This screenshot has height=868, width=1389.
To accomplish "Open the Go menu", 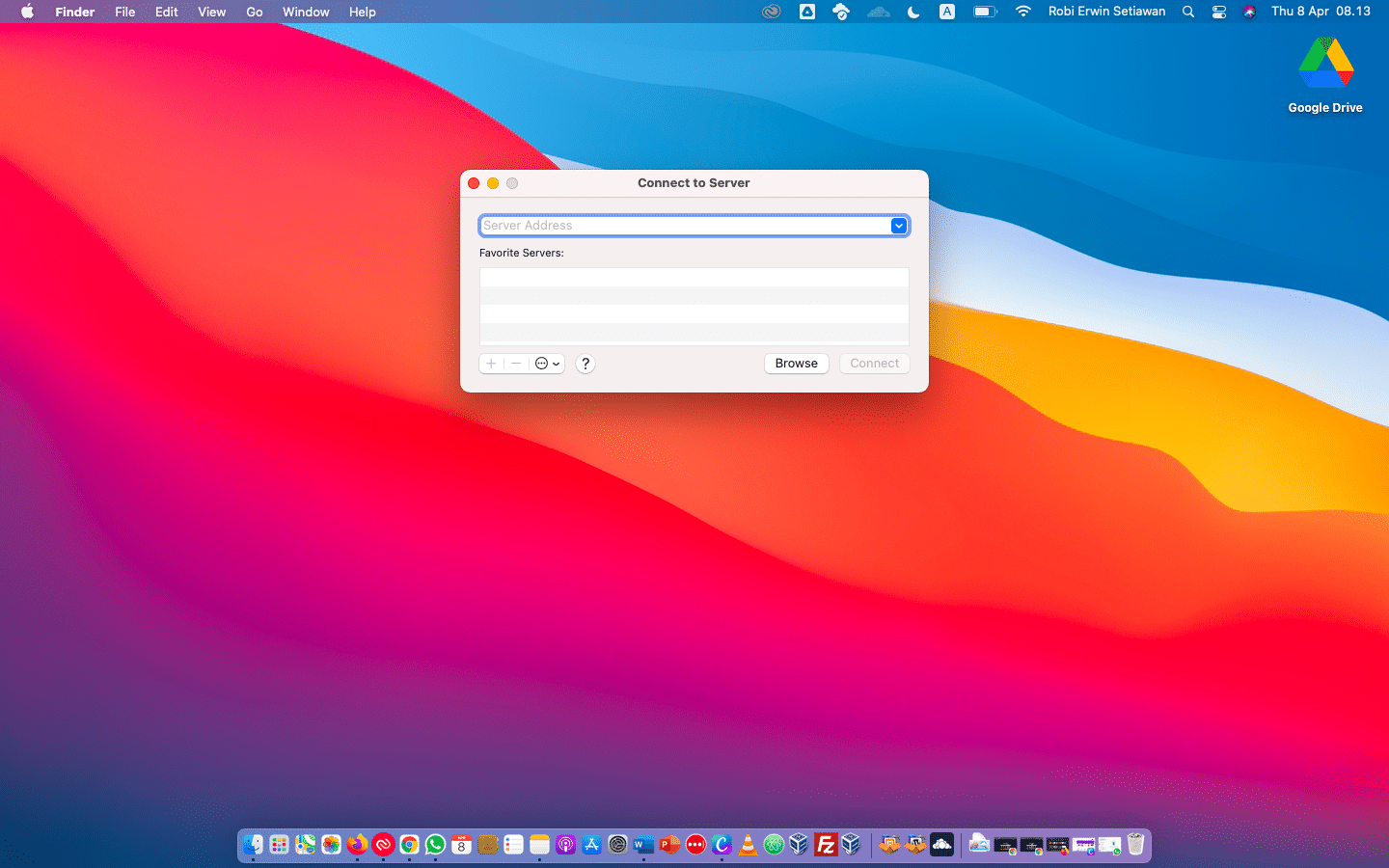I will click(255, 12).
